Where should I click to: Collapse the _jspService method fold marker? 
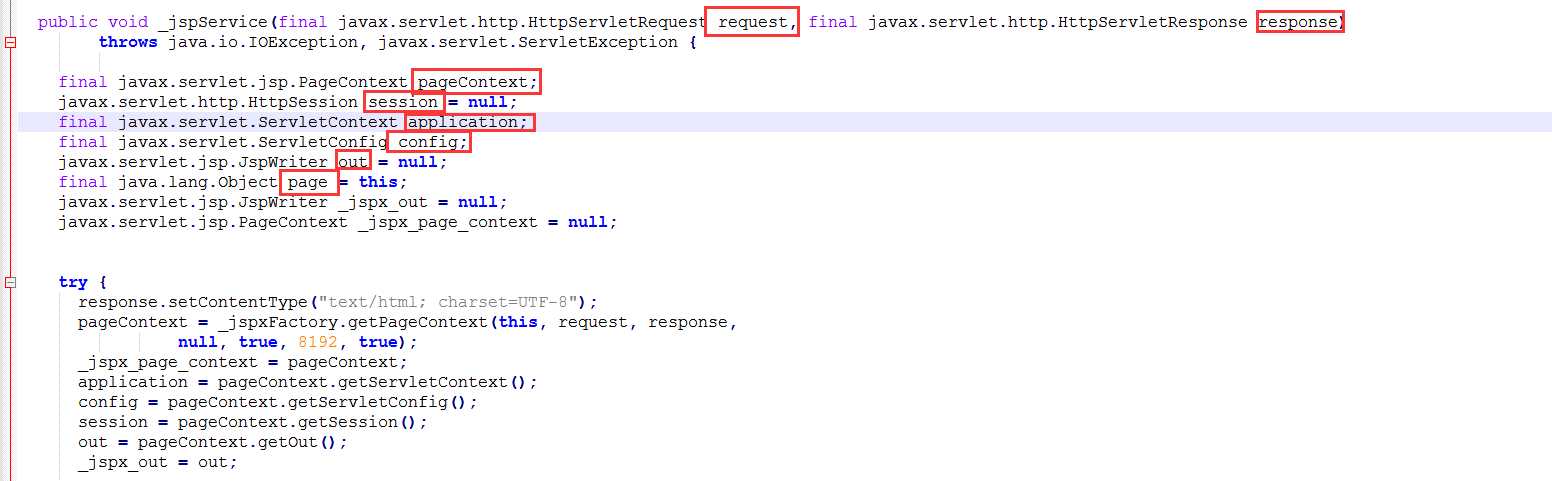10,43
